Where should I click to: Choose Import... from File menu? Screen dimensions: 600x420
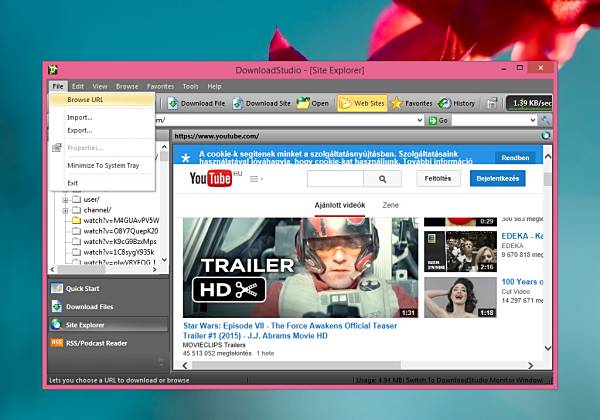(x=102, y=117)
